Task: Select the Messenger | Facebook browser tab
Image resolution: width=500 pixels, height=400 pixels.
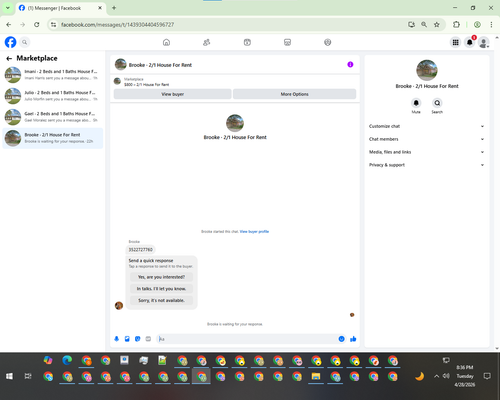Action: [61, 8]
